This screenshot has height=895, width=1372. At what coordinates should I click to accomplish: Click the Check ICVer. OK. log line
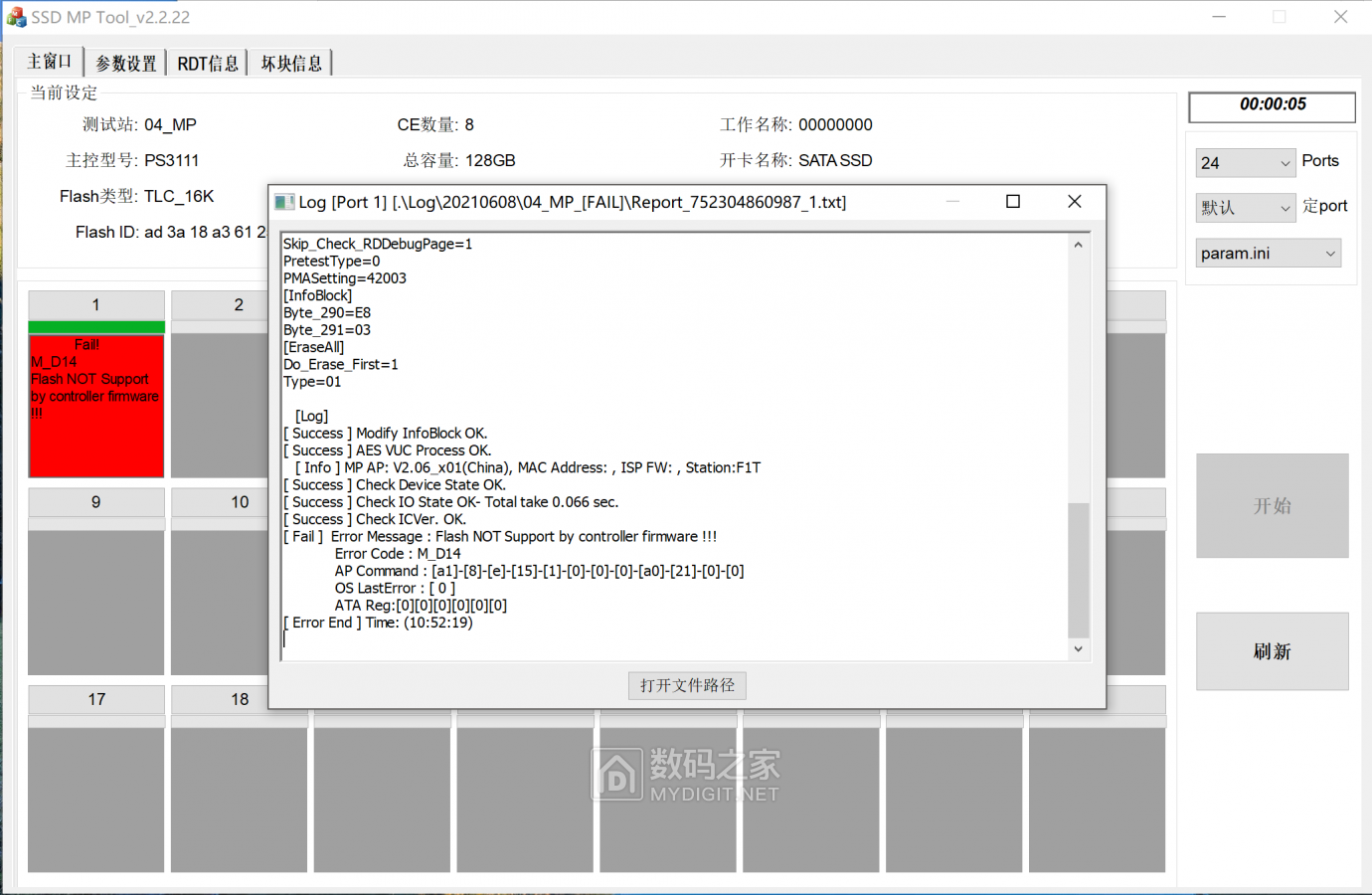375,519
